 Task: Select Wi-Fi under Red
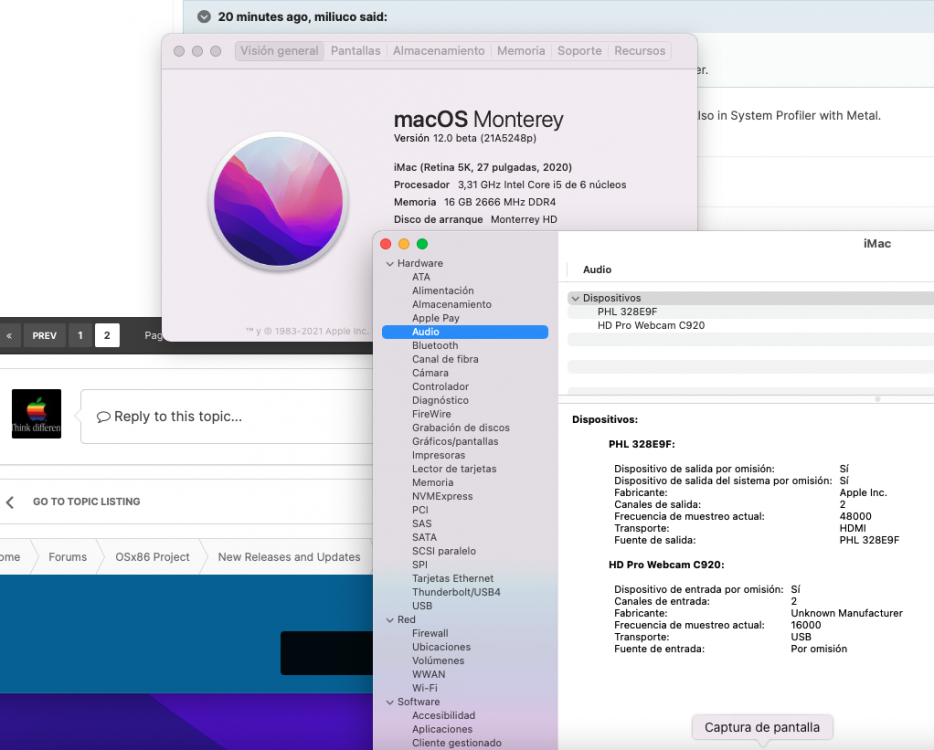click(424, 688)
